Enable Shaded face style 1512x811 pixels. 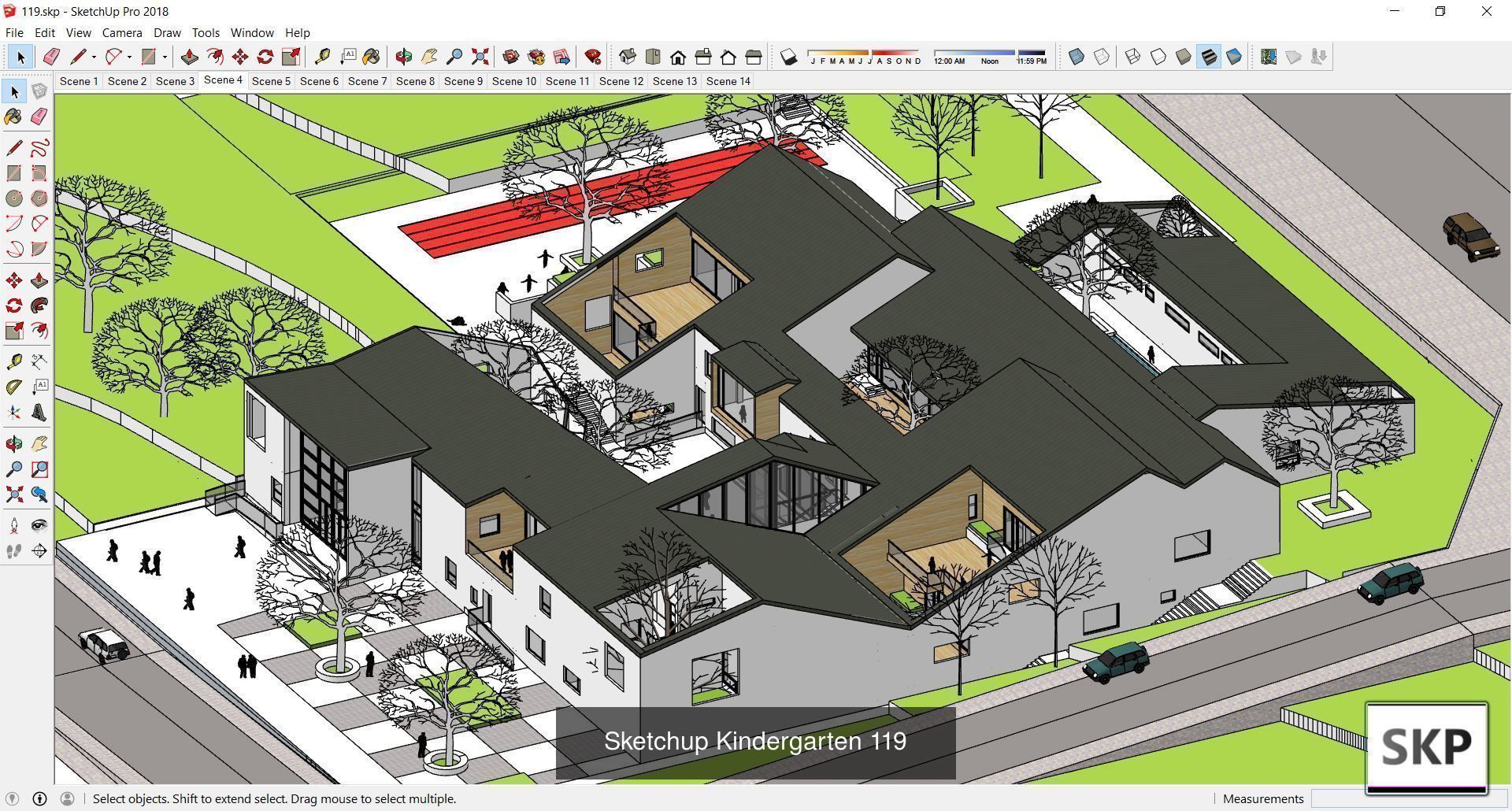tap(1184, 57)
